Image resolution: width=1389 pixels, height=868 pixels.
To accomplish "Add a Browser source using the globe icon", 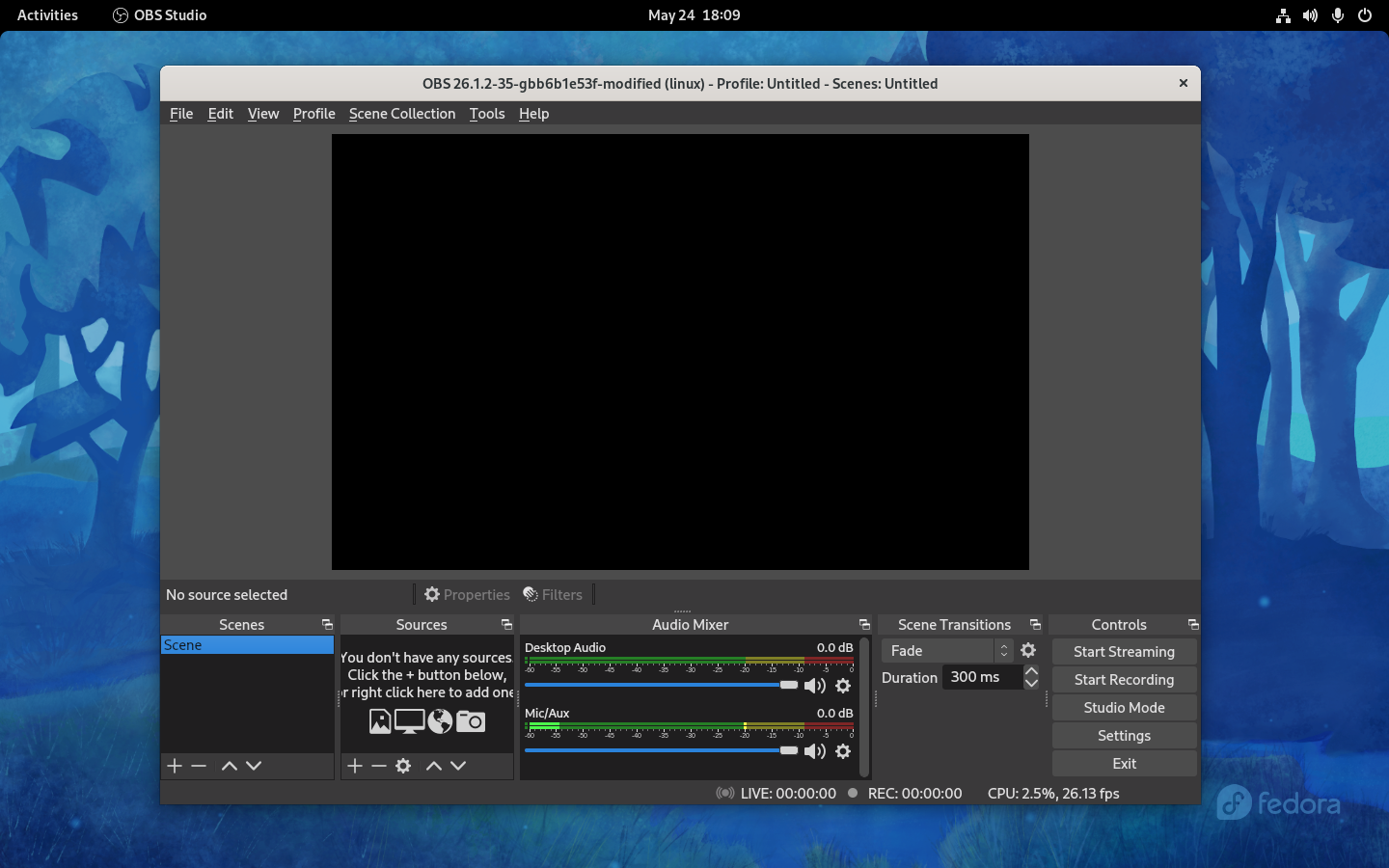I will (x=440, y=720).
